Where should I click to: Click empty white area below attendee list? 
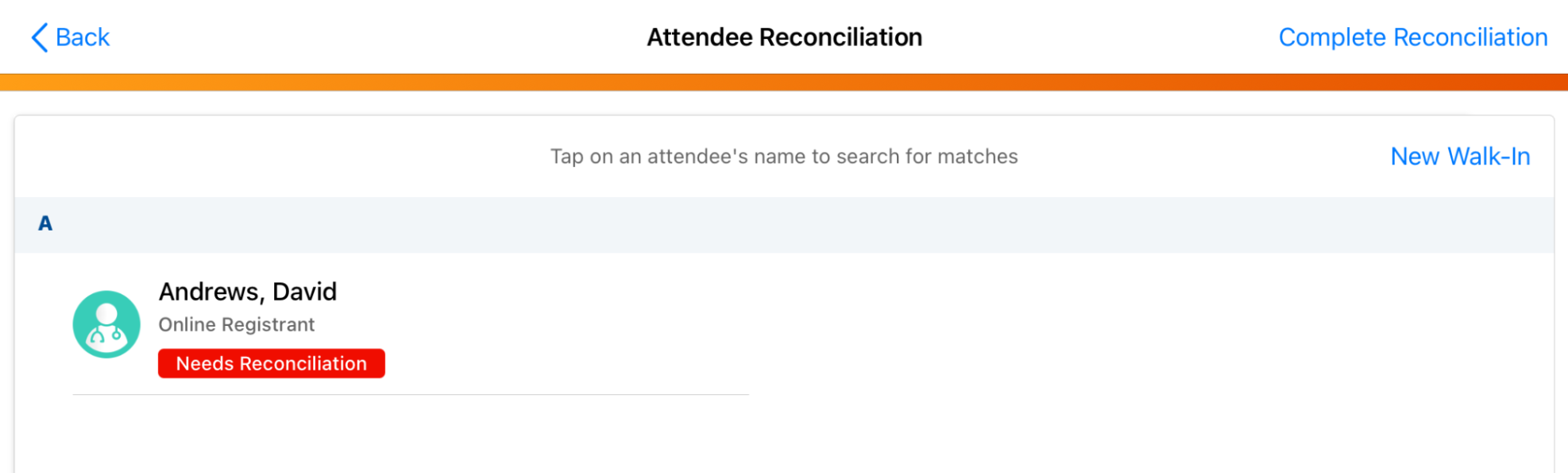(784, 437)
